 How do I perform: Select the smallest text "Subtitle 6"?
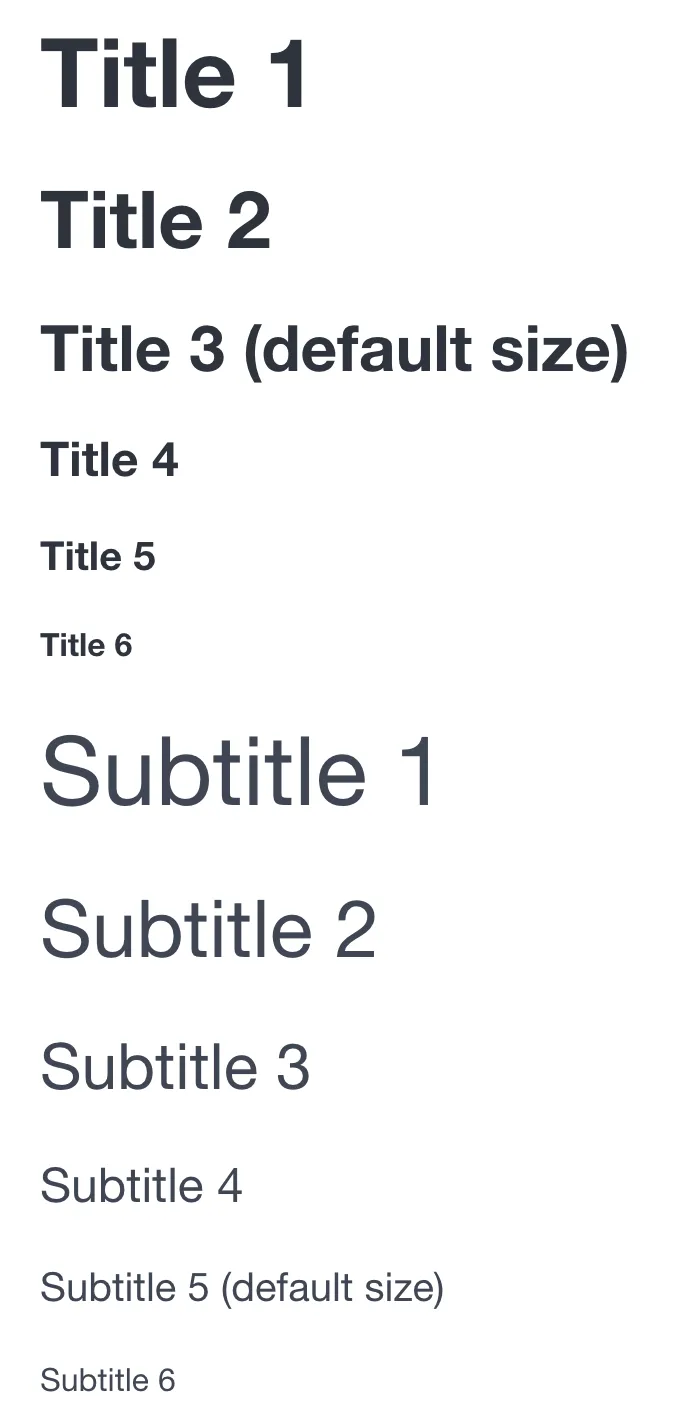pos(108,1380)
